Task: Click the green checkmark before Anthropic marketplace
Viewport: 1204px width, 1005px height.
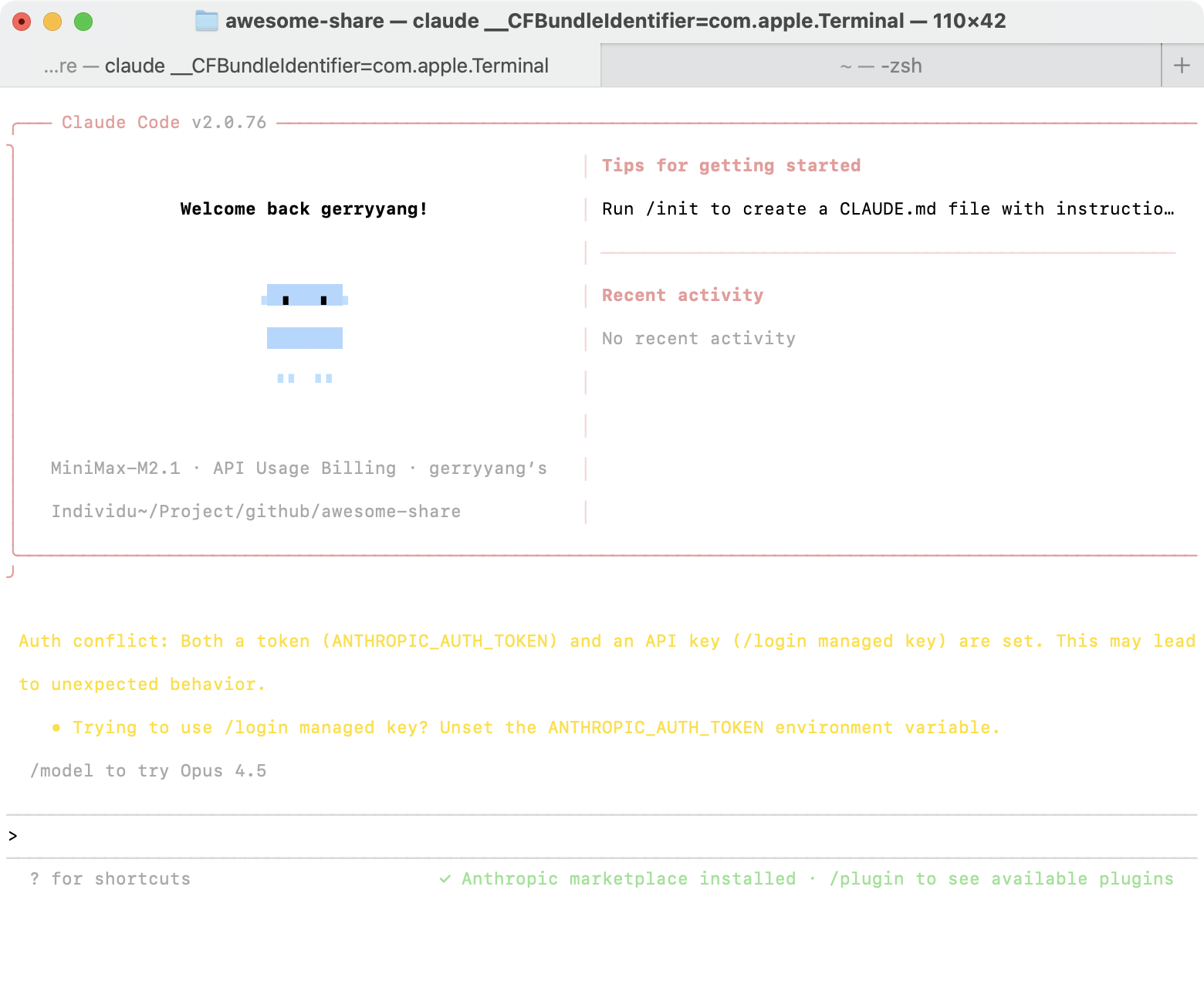Action: (445, 879)
